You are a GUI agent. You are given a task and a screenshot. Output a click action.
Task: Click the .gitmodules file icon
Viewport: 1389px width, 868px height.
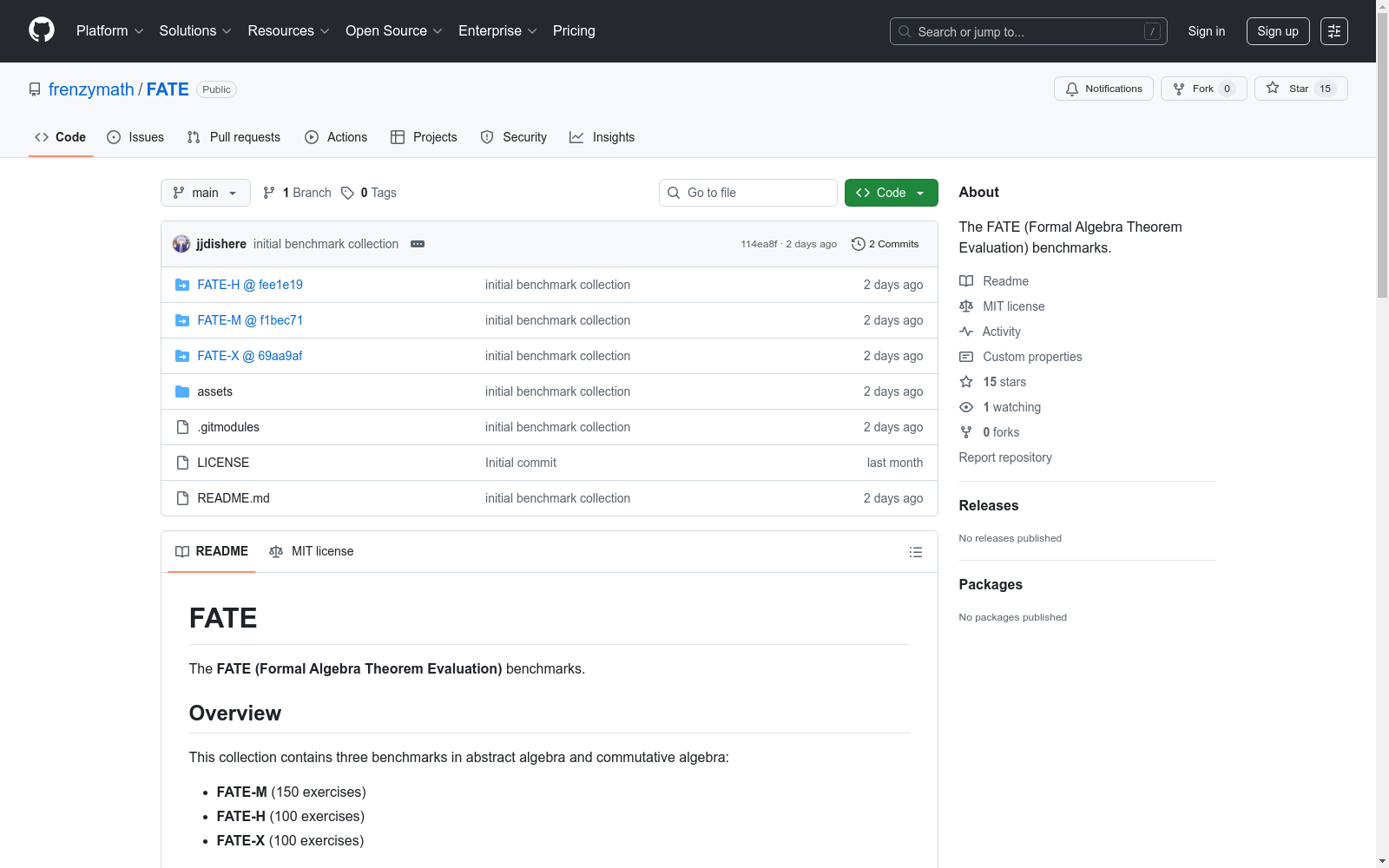(x=182, y=427)
